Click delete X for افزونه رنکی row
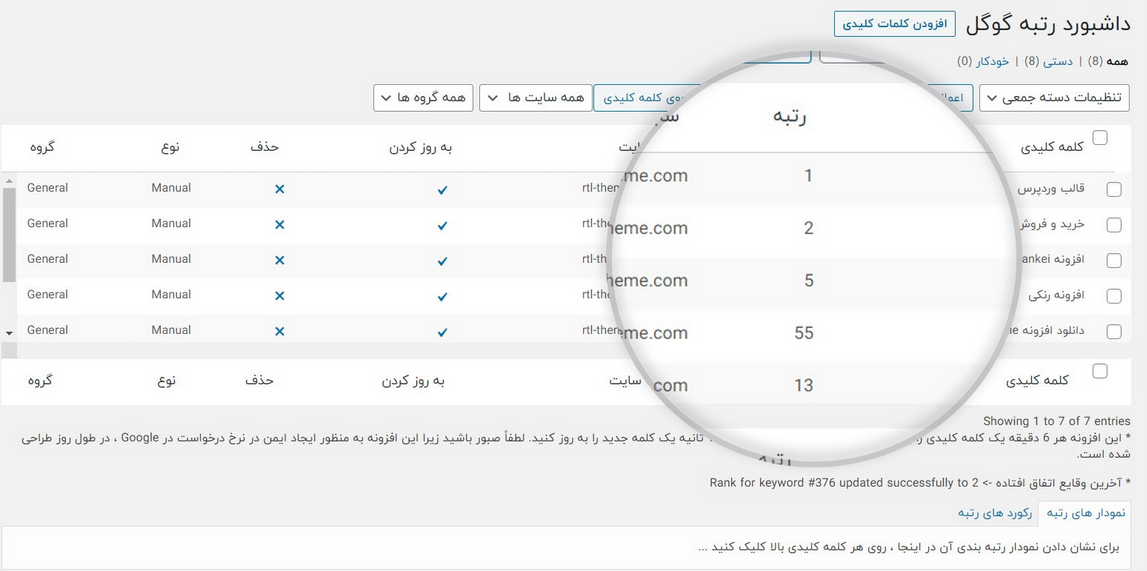The height and width of the screenshot is (571, 1147). [279, 296]
